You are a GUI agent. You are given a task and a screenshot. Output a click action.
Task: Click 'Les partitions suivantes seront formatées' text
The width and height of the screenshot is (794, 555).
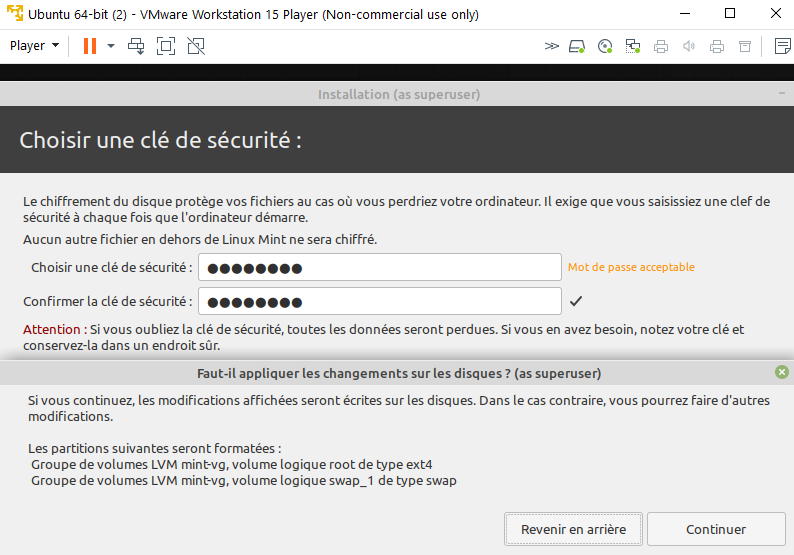click(154, 449)
